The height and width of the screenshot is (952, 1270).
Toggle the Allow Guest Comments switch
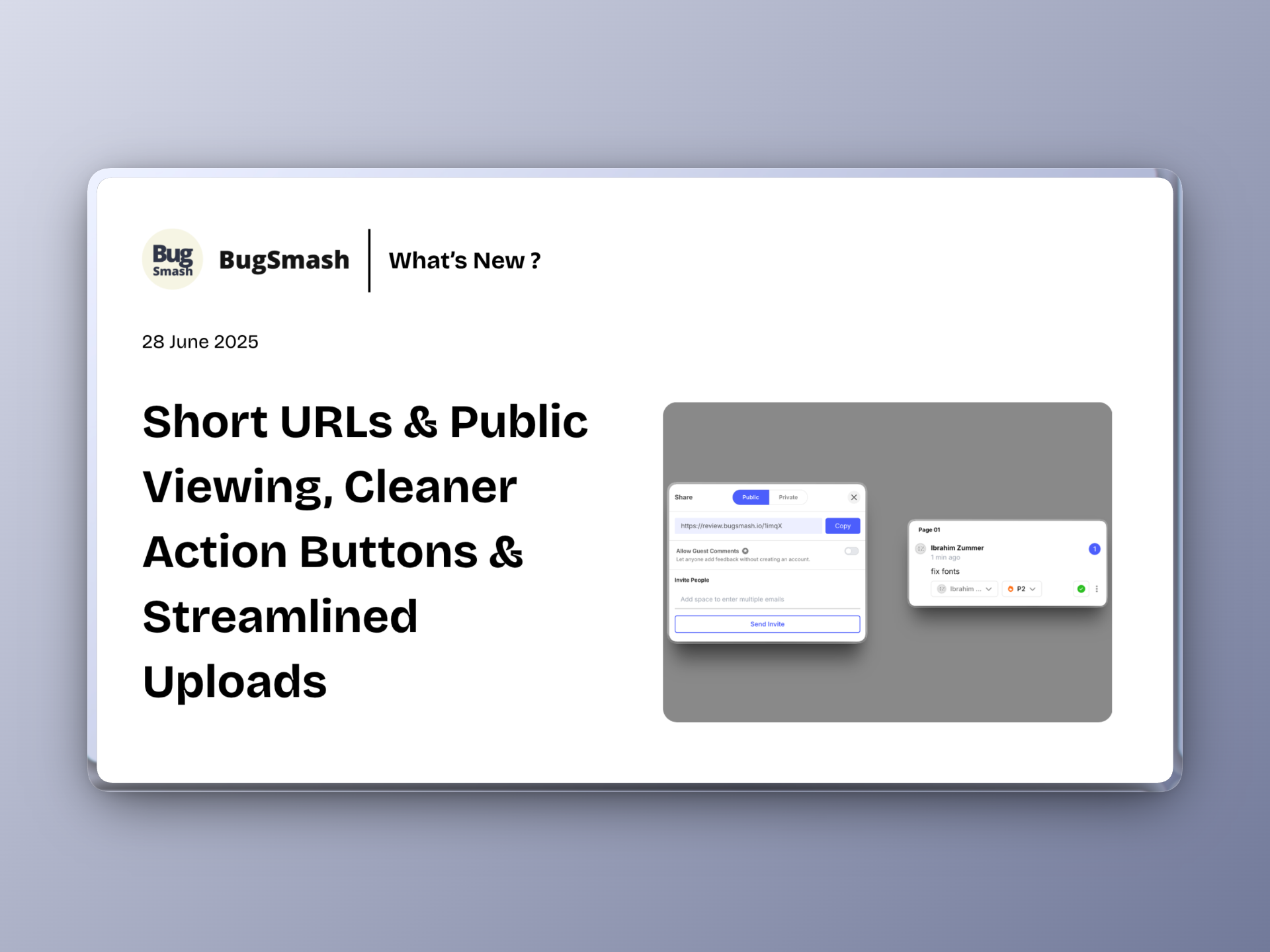coord(851,551)
